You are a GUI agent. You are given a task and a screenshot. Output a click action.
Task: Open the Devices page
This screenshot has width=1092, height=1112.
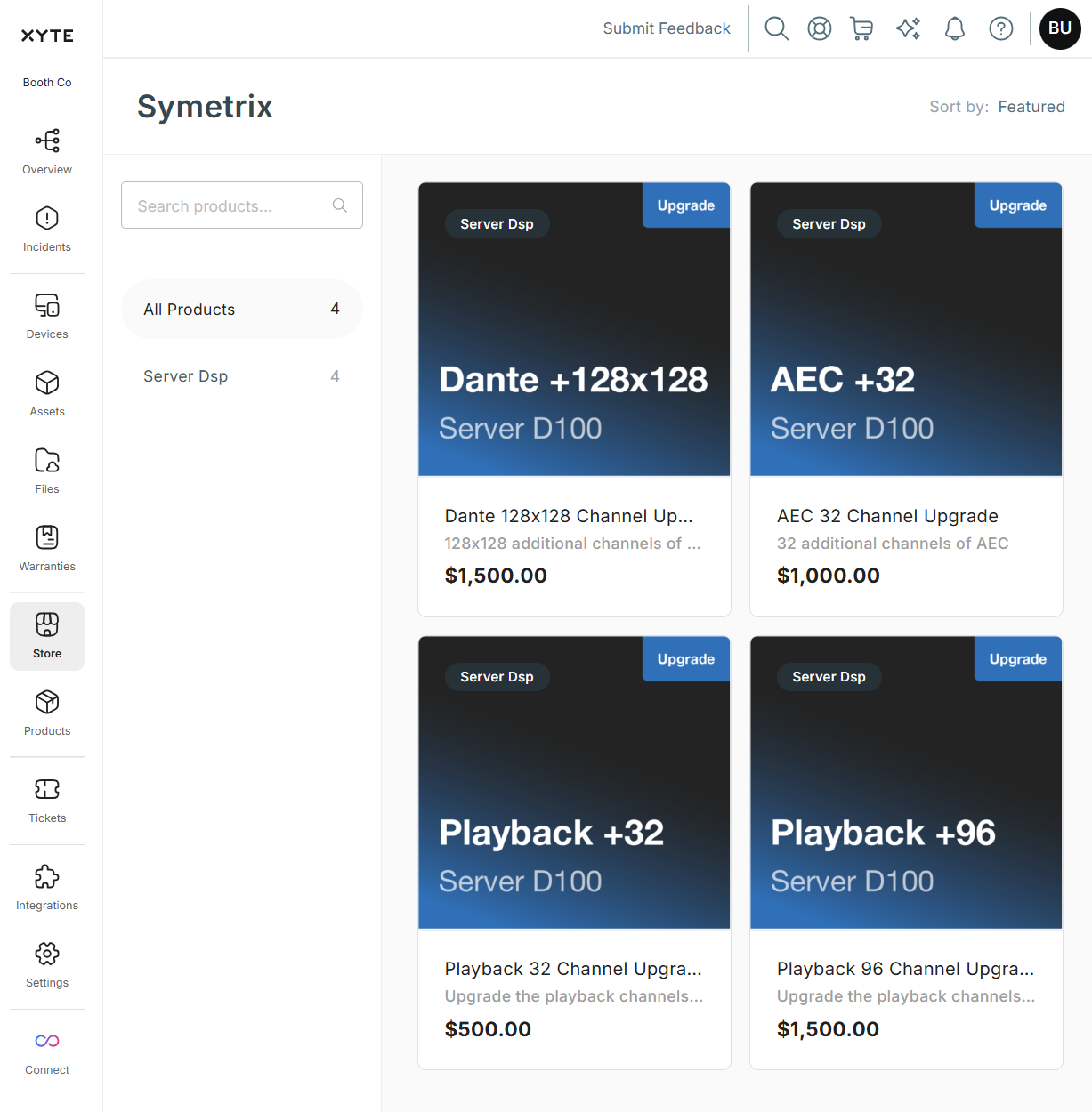pyautogui.click(x=47, y=316)
